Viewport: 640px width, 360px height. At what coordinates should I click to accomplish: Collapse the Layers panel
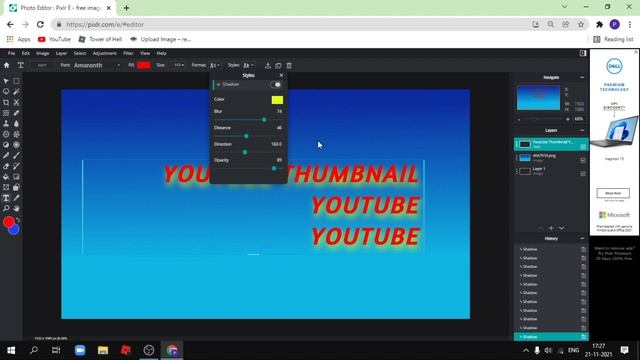click(582, 131)
